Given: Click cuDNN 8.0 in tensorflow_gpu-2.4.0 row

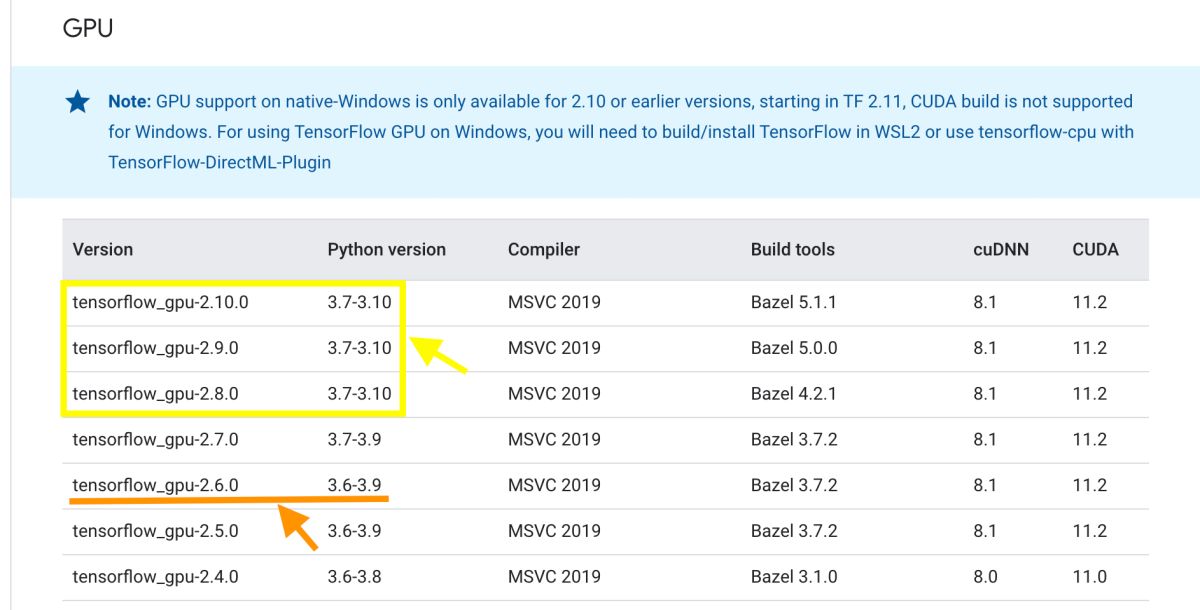Looking at the screenshot, I should (x=985, y=576).
